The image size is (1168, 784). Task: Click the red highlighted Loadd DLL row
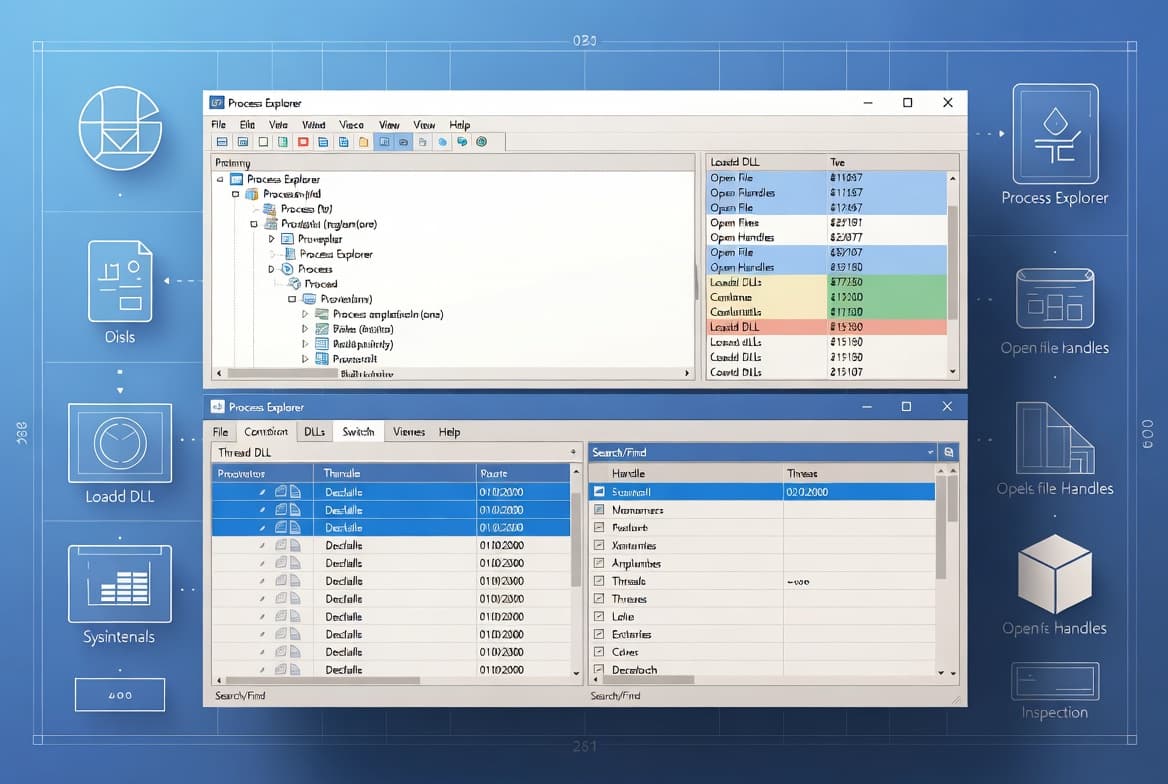pyautogui.click(x=827, y=327)
